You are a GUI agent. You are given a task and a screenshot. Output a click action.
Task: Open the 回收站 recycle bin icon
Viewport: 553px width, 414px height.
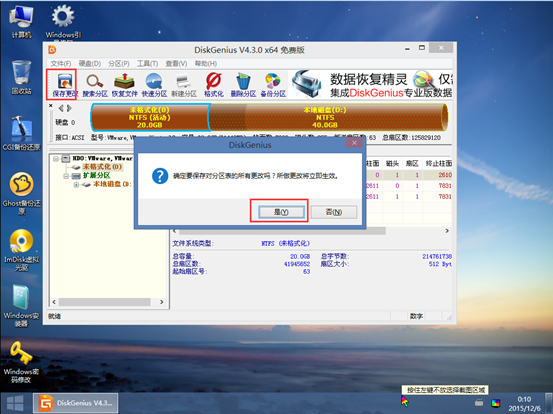(x=21, y=78)
